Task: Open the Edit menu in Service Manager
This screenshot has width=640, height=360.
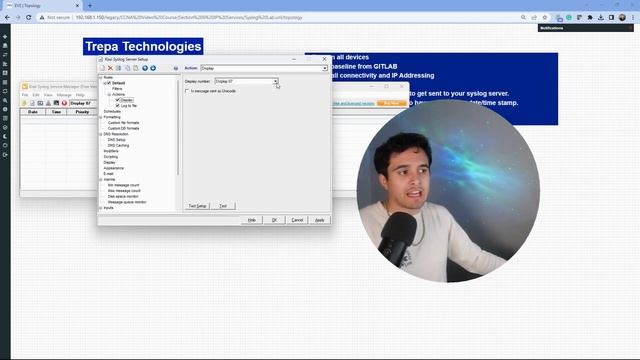Action: pyautogui.click(x=36, y=95)
